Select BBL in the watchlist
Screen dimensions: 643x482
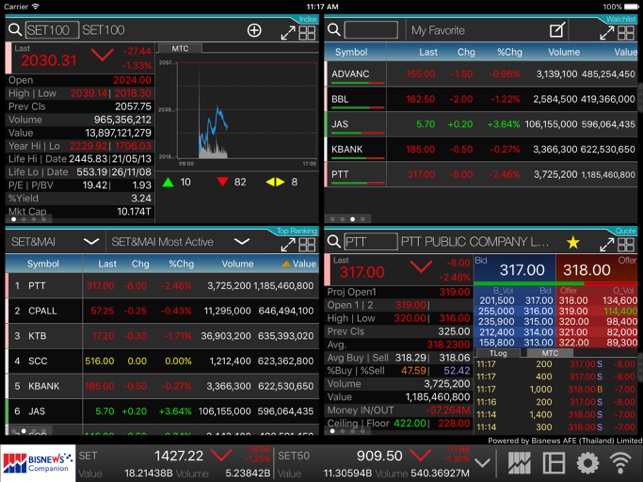point(481,99)
